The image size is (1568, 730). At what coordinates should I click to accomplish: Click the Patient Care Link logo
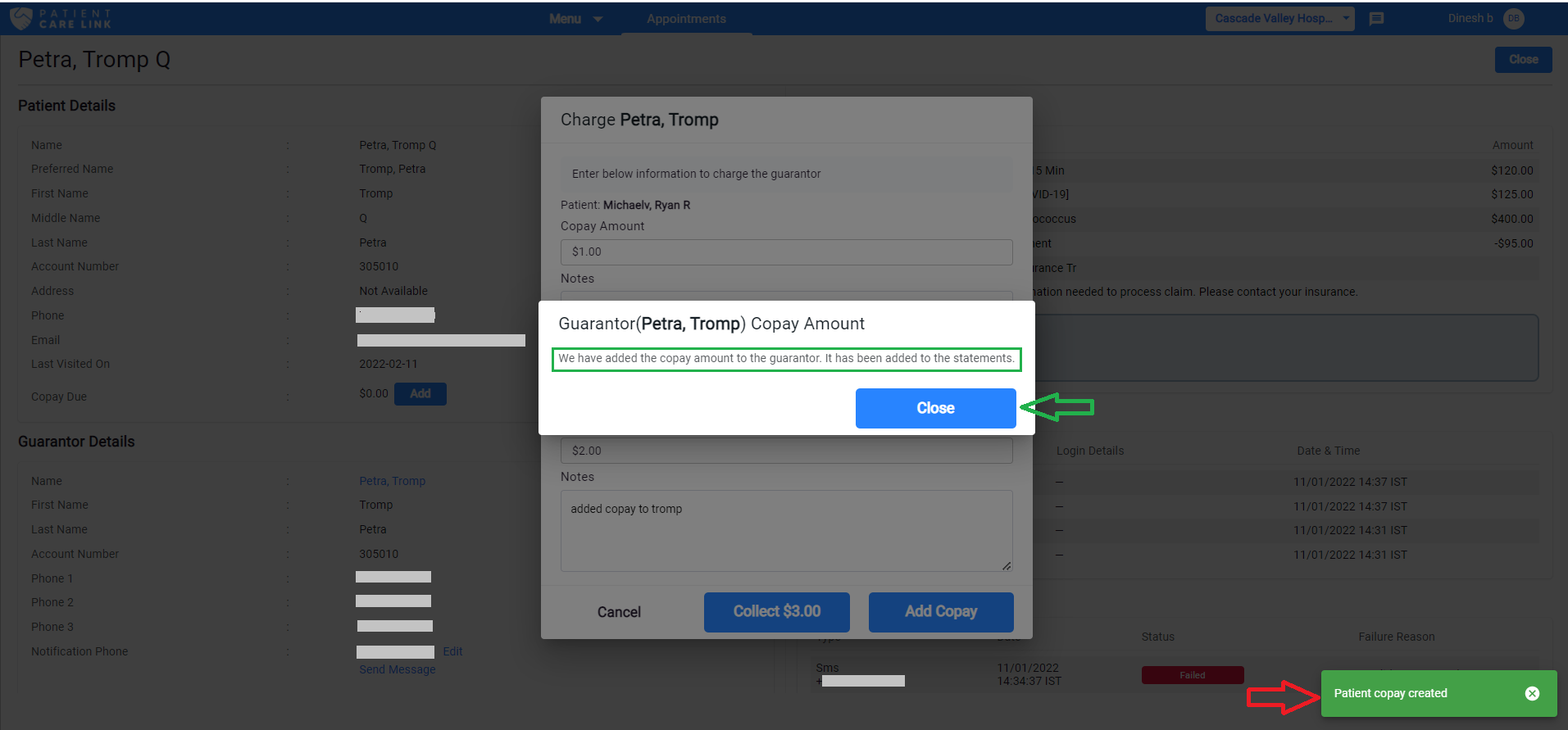pyautogui.click(x=61, y=18)
